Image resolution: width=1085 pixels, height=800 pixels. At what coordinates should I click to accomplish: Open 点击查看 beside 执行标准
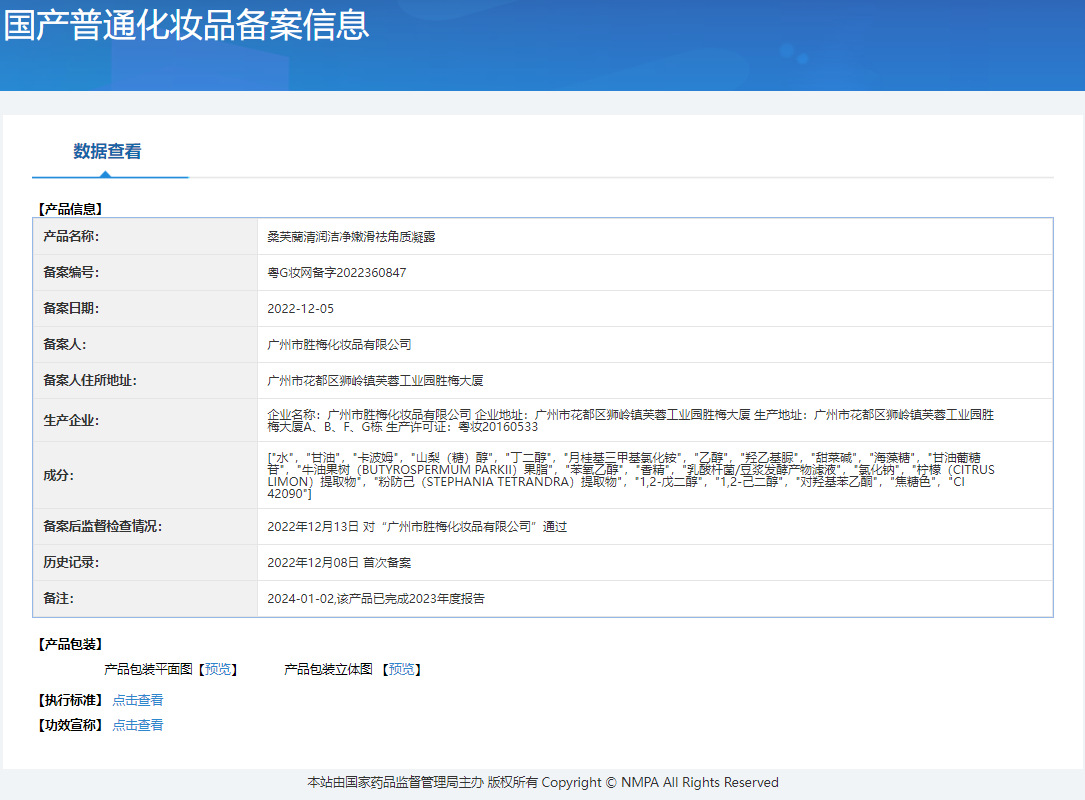pyautogui.click(x=138, y=700)
